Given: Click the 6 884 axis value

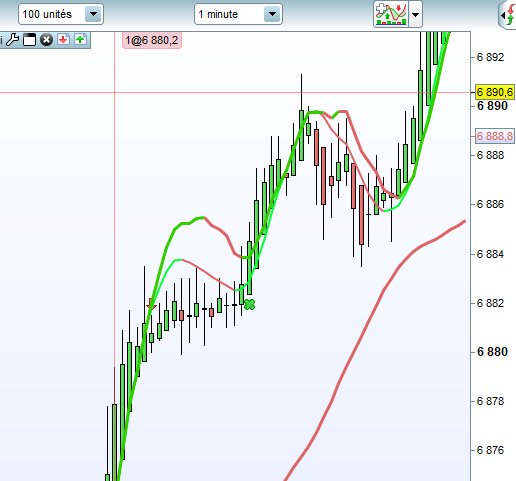Looking at the screenshot, I should [490, 254].
